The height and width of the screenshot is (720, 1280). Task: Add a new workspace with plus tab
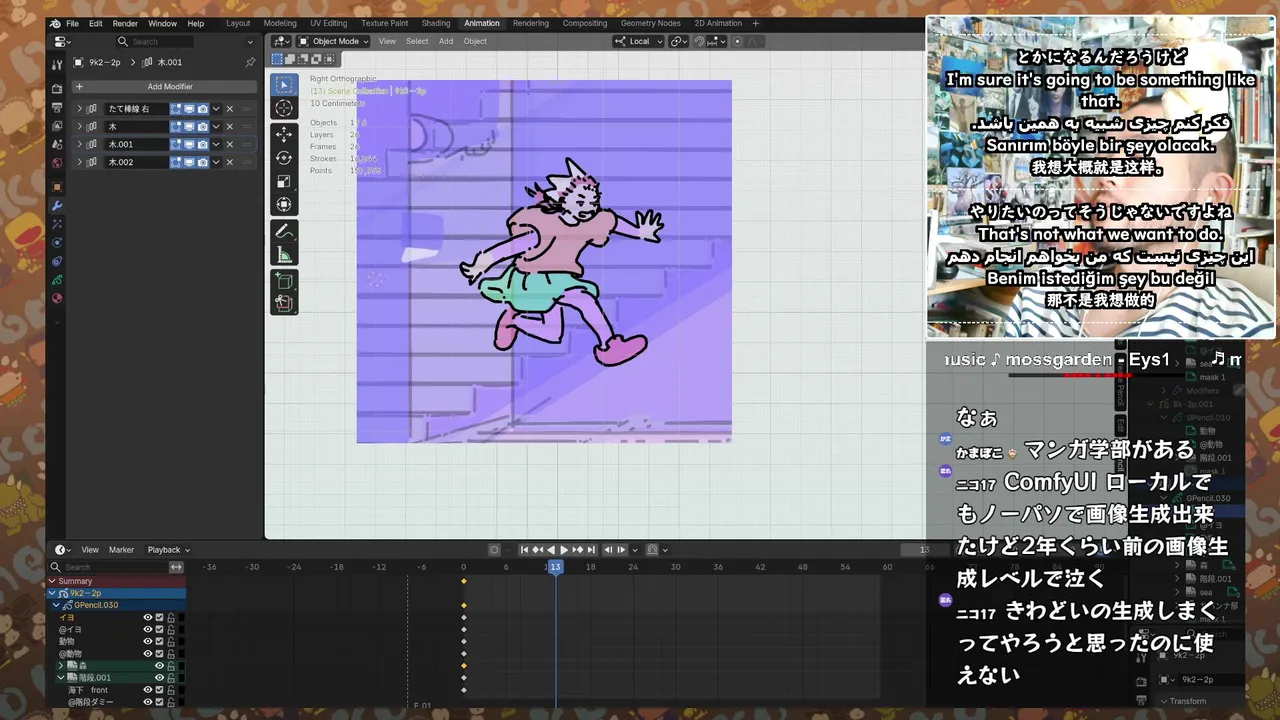(x=755, y=23)
